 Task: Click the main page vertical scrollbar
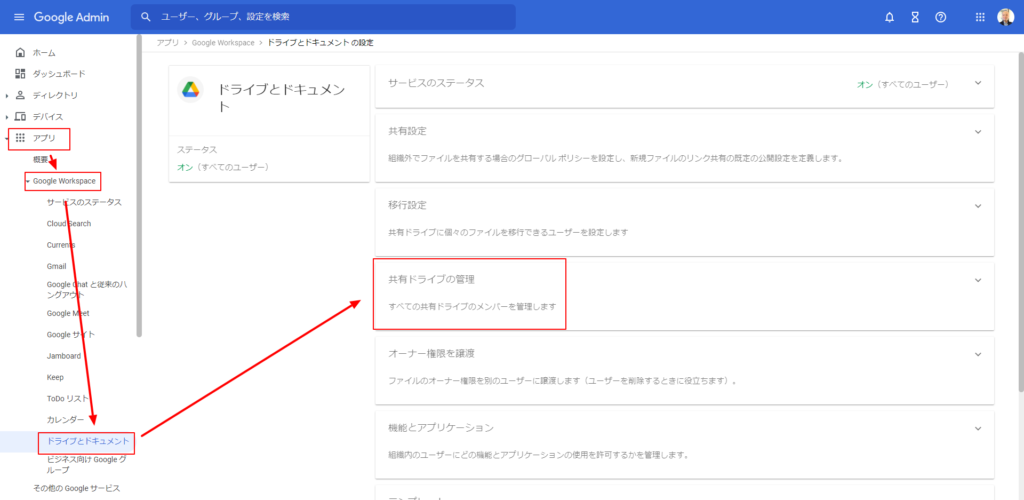[x=1021, y=222]
